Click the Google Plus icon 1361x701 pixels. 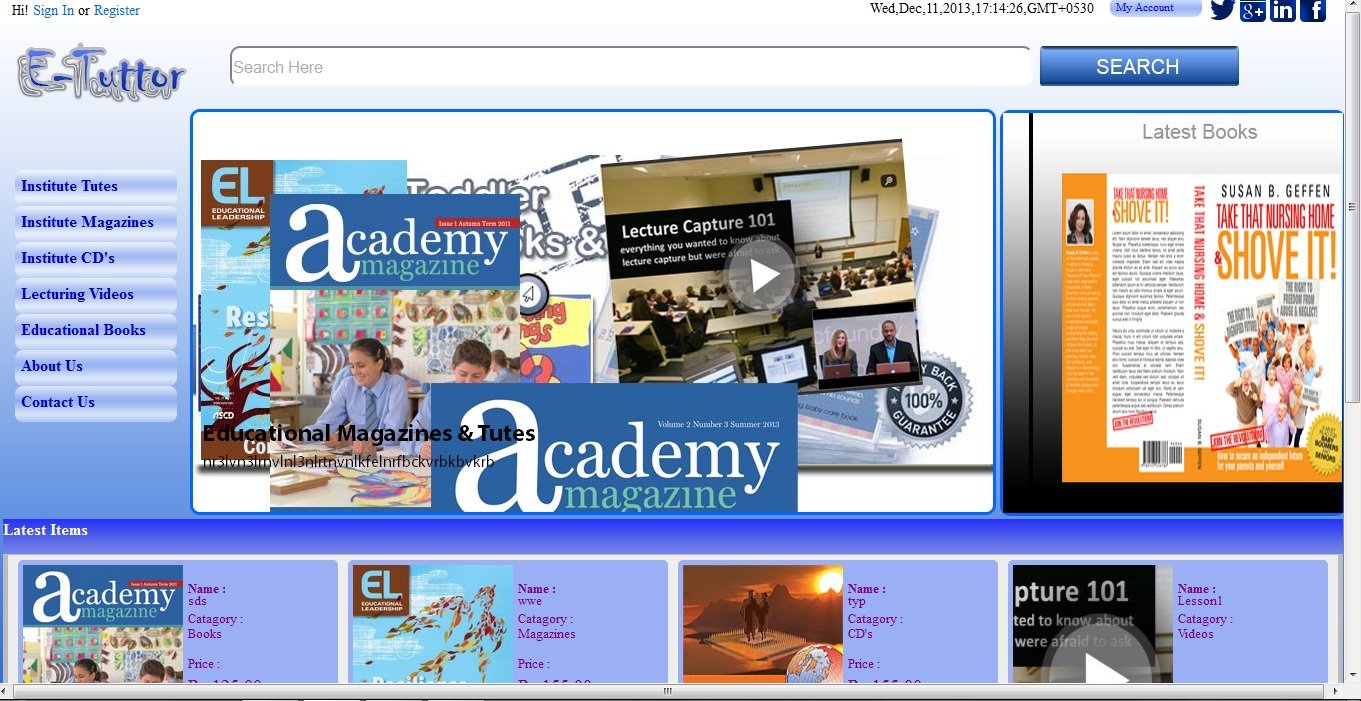1252,11
